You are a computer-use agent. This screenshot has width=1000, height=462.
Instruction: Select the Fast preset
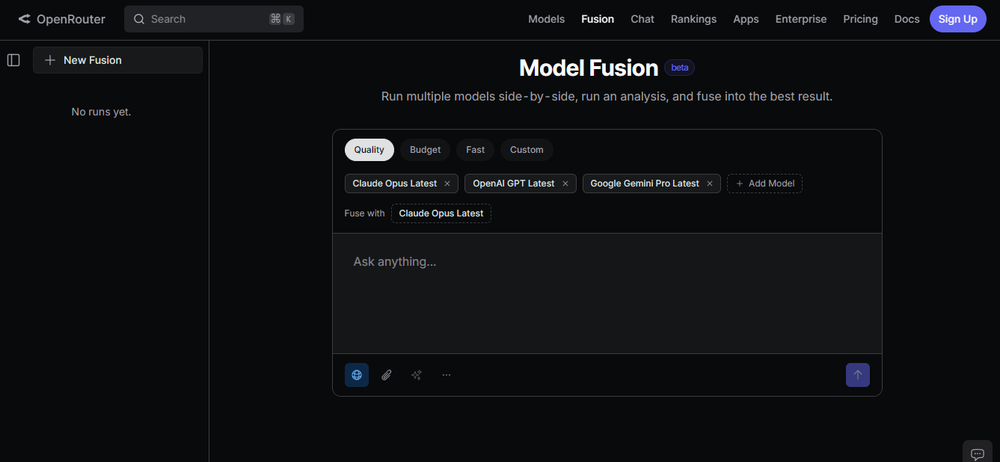tap(475, 150)
